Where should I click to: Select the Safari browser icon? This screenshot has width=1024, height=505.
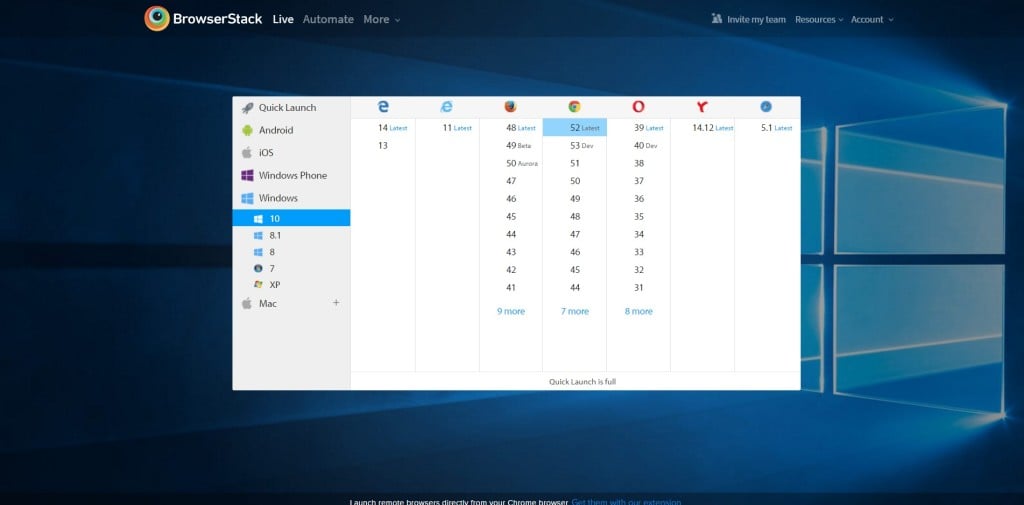(766, 107)
